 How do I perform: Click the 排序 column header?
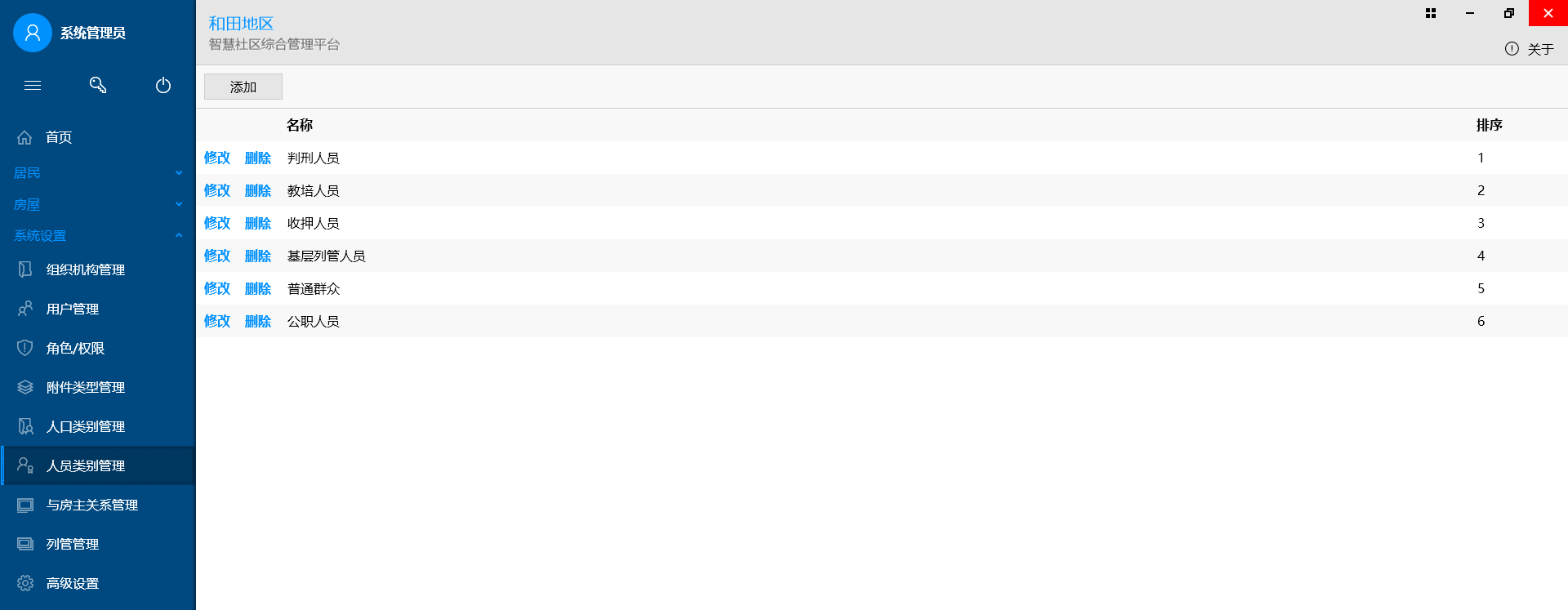click(1489, 125)
